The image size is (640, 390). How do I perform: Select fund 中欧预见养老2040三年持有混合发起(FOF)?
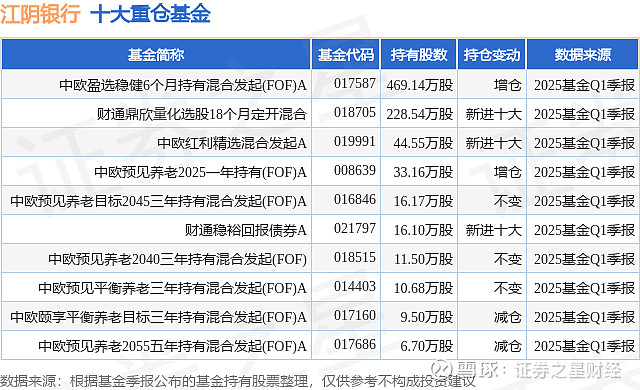point(178,259)
